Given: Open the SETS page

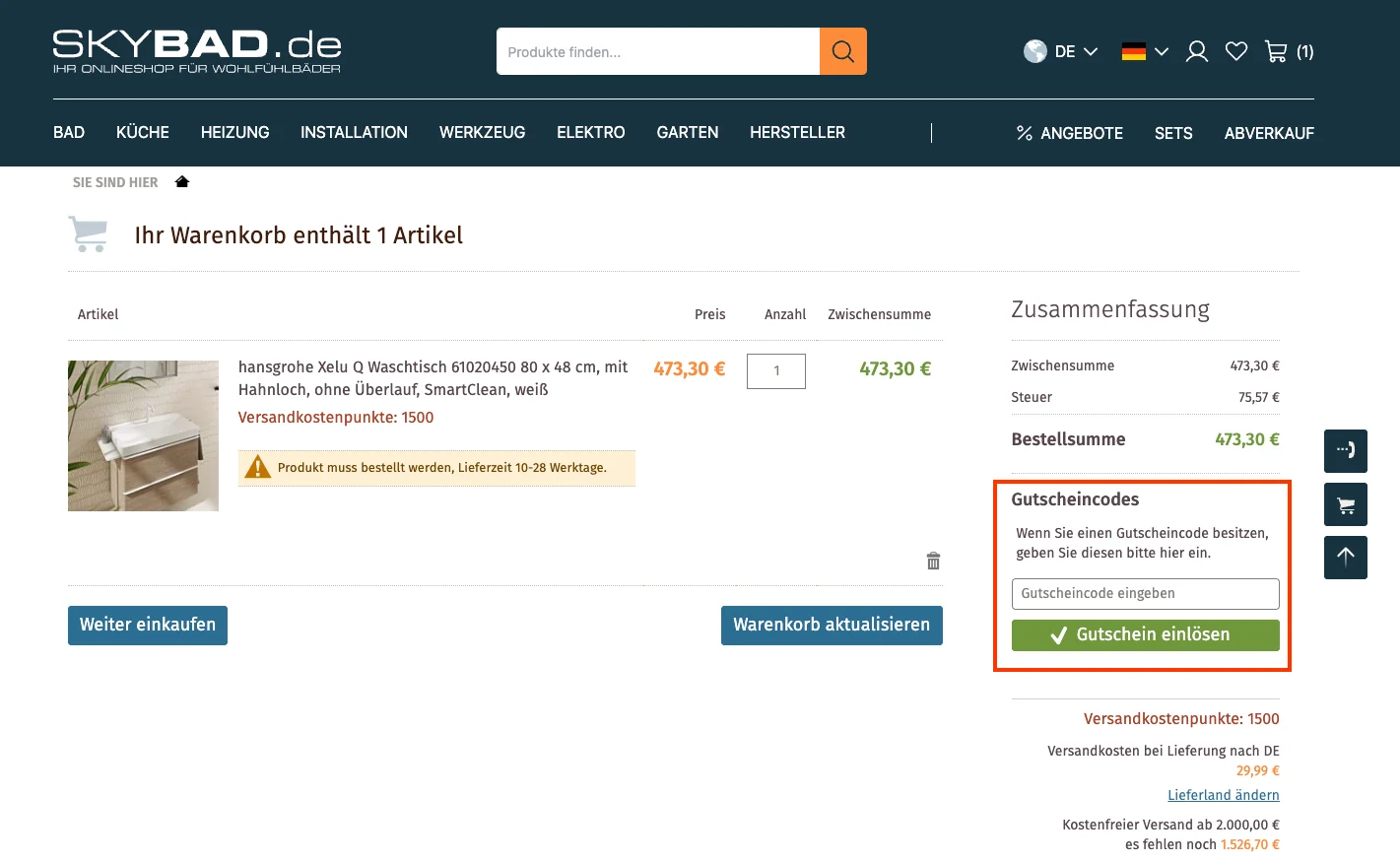Looking at the screenshot, I should [x=1173, y=133].
